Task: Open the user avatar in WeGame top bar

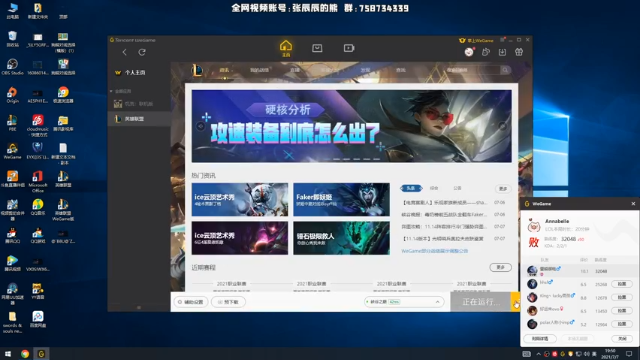Action: 469,52
